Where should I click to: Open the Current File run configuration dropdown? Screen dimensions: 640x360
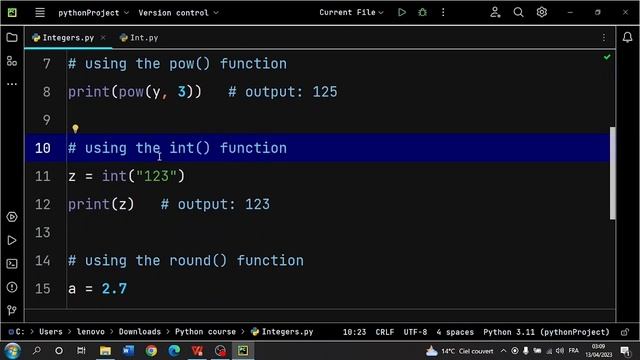pos(351,13)
